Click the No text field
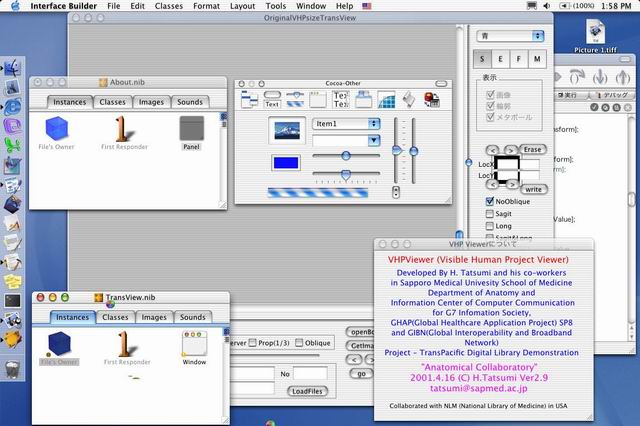This screenshot has width=640, height=426. pyautogui.click(x=310, y=373)
